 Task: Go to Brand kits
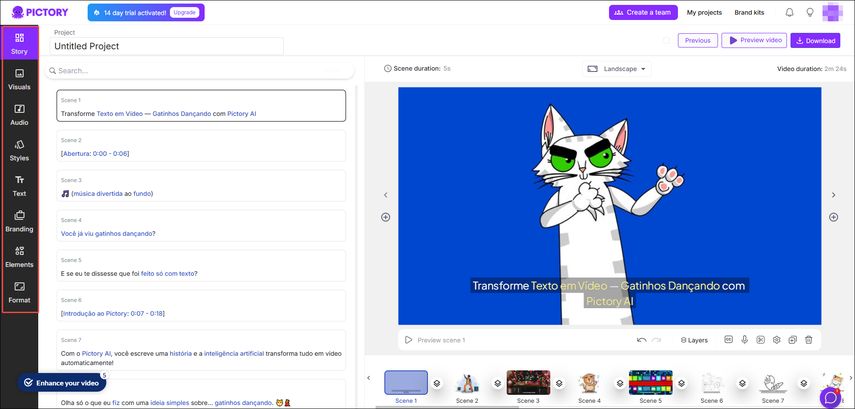coord(749,13)
